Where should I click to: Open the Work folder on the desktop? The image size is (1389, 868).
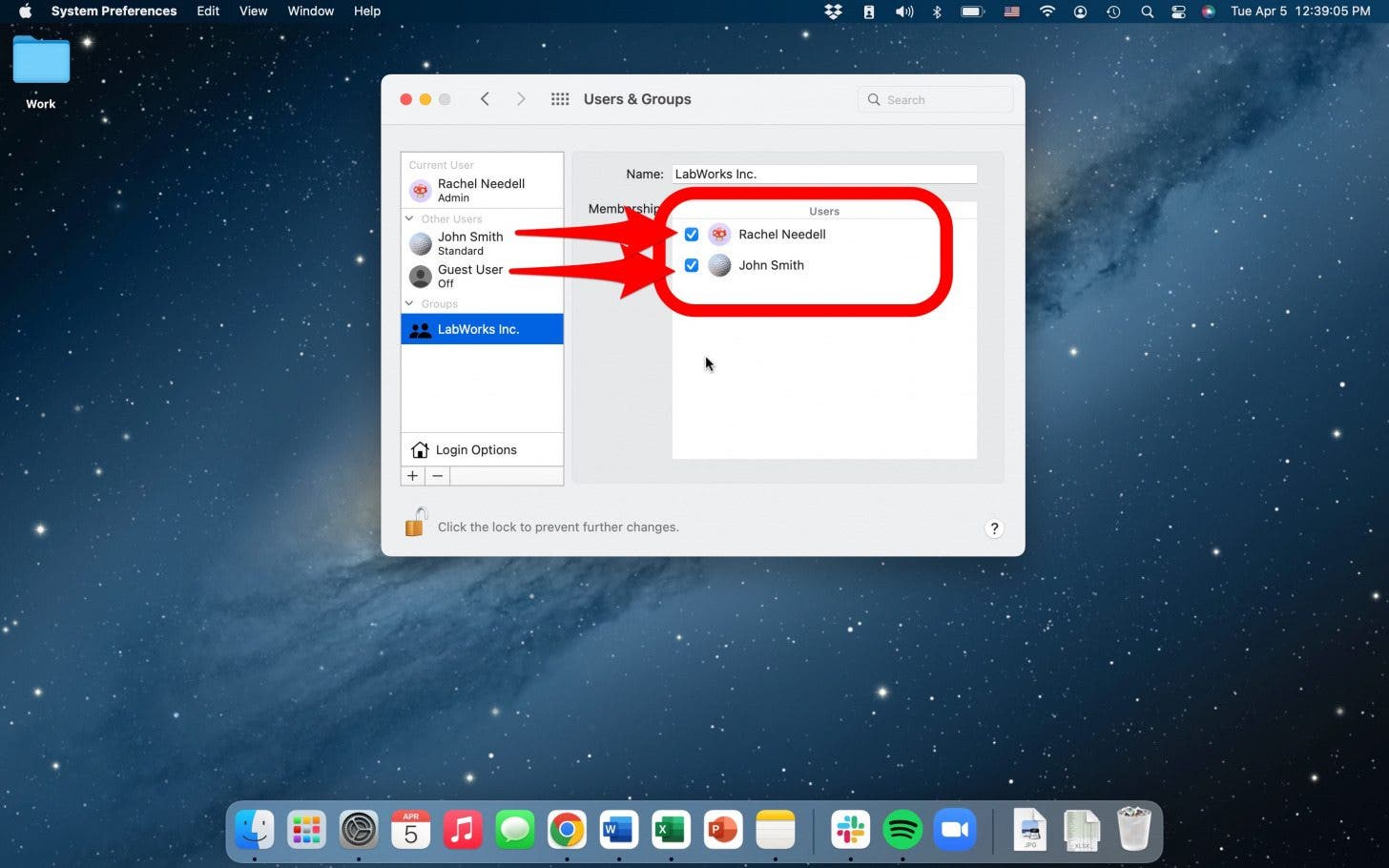(41, 72)
